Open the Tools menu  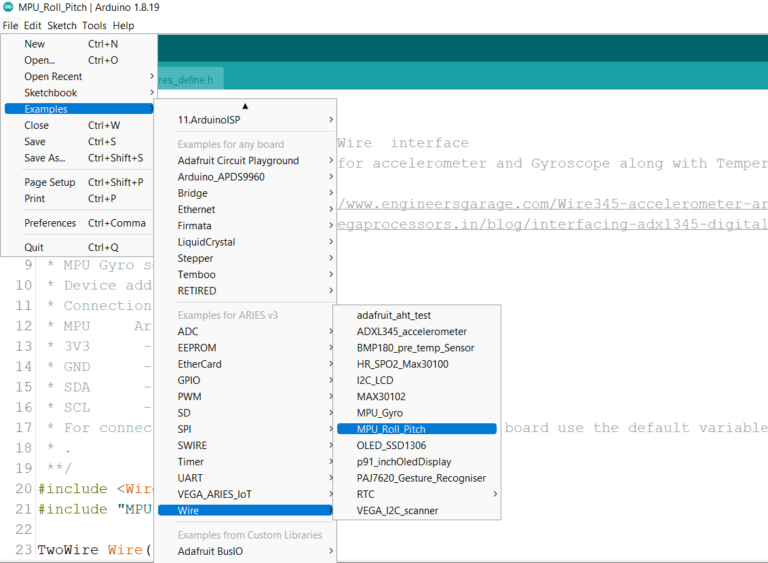[x=94, y=25]
